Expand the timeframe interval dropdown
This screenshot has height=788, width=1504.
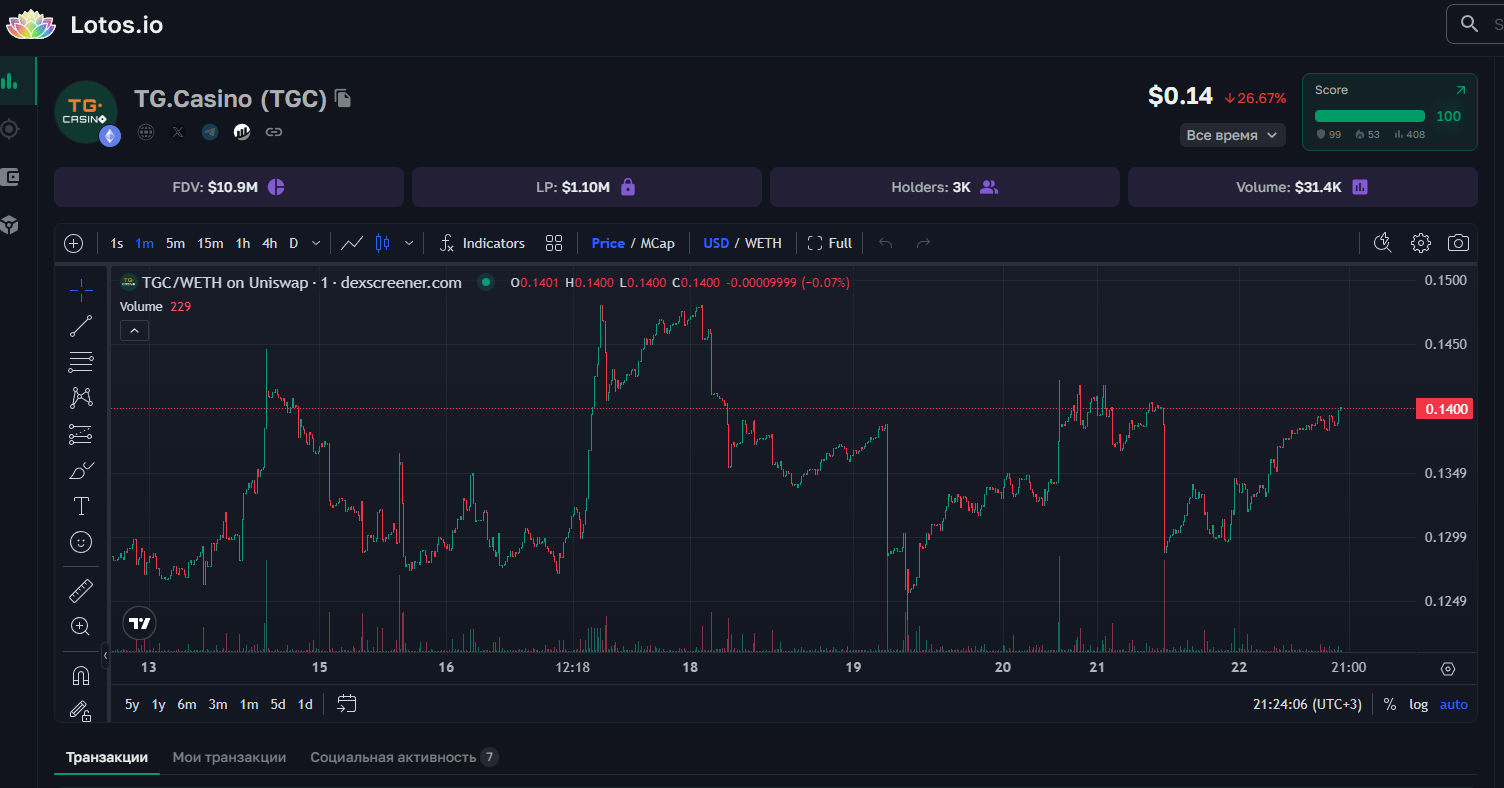pyautogui.click(x=316, y=243)
